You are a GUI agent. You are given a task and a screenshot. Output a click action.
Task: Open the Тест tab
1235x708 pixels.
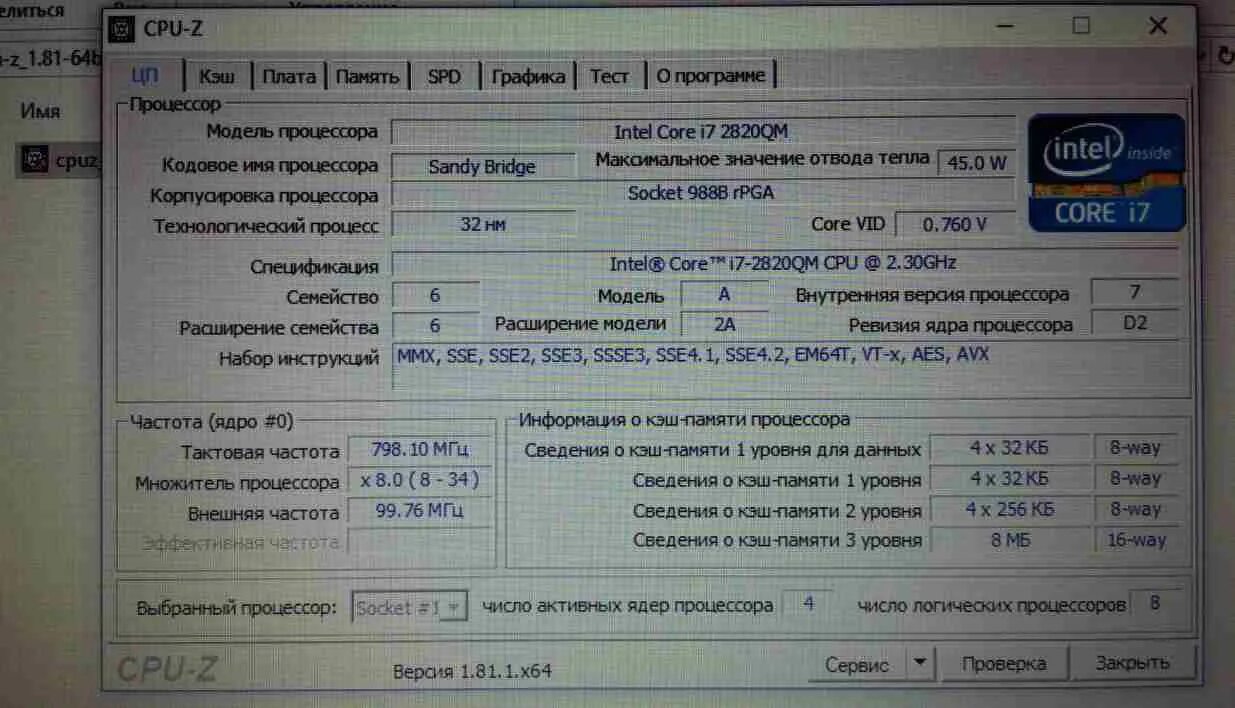[608, 74]
